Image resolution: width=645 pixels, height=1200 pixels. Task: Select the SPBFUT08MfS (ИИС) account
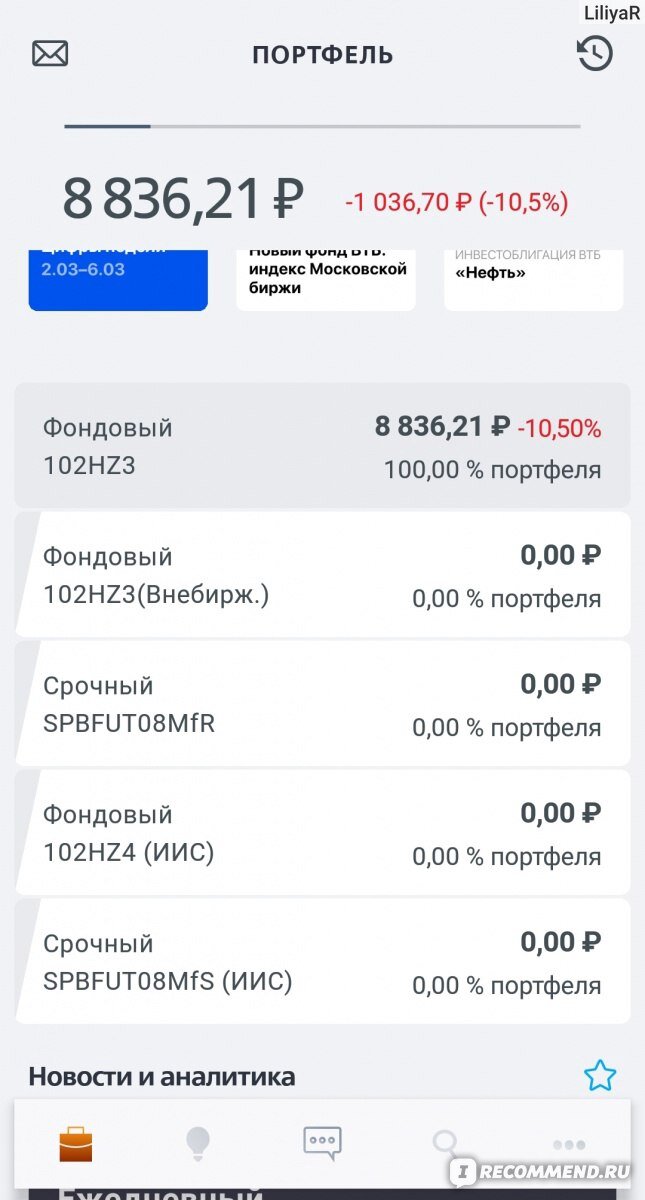point(322,961)
